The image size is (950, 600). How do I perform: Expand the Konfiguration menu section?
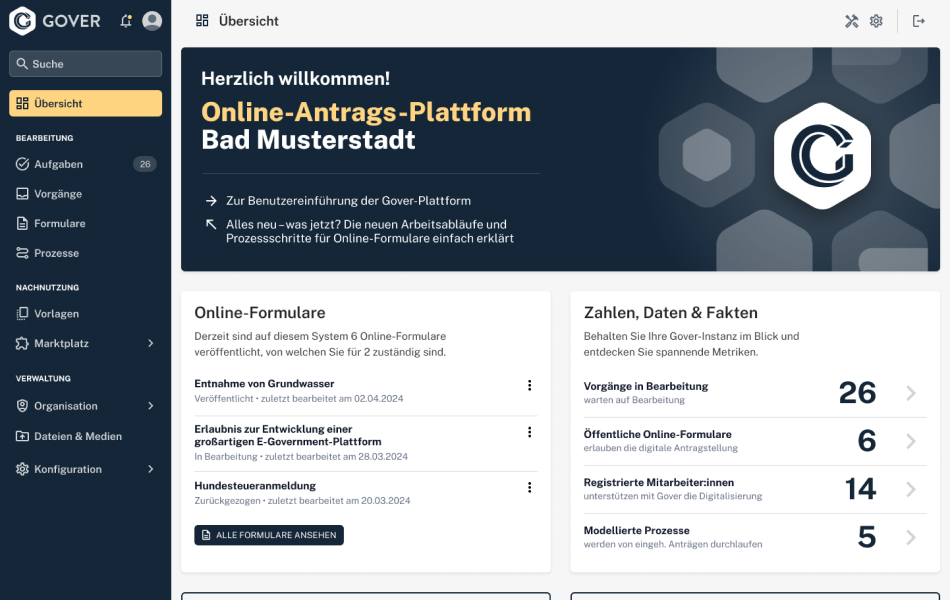coord(151,469)
